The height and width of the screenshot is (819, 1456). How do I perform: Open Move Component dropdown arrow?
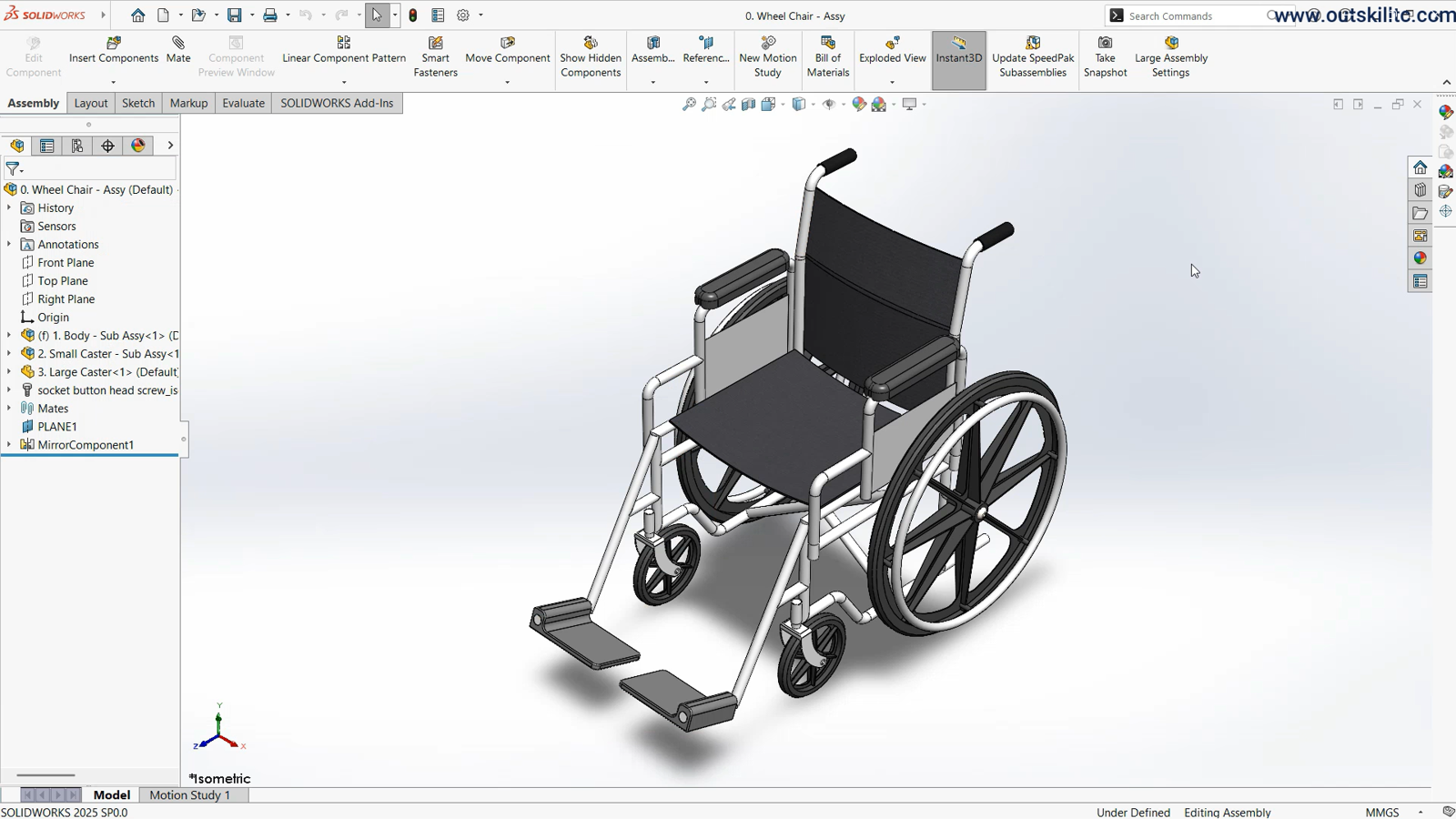click(507, 82)
